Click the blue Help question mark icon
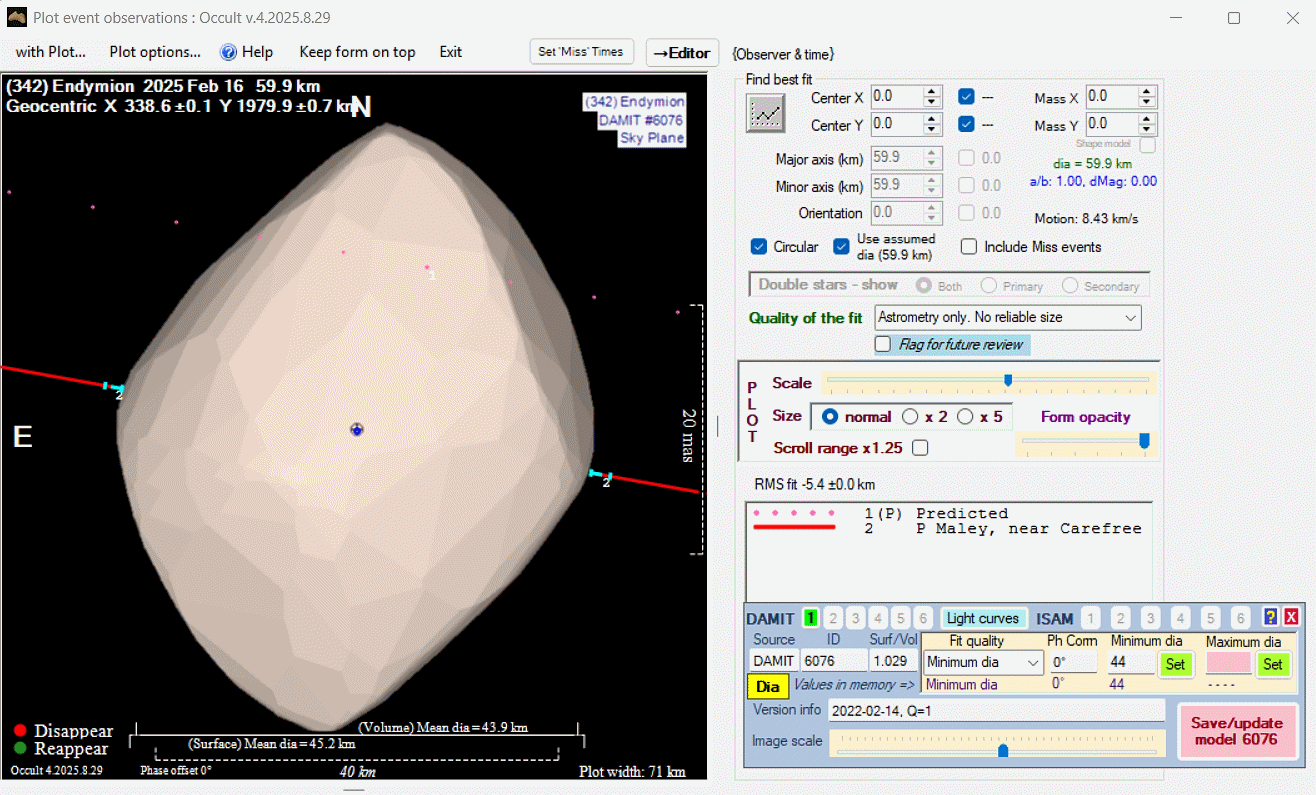1316x795 pixels. tap(228, 52)
